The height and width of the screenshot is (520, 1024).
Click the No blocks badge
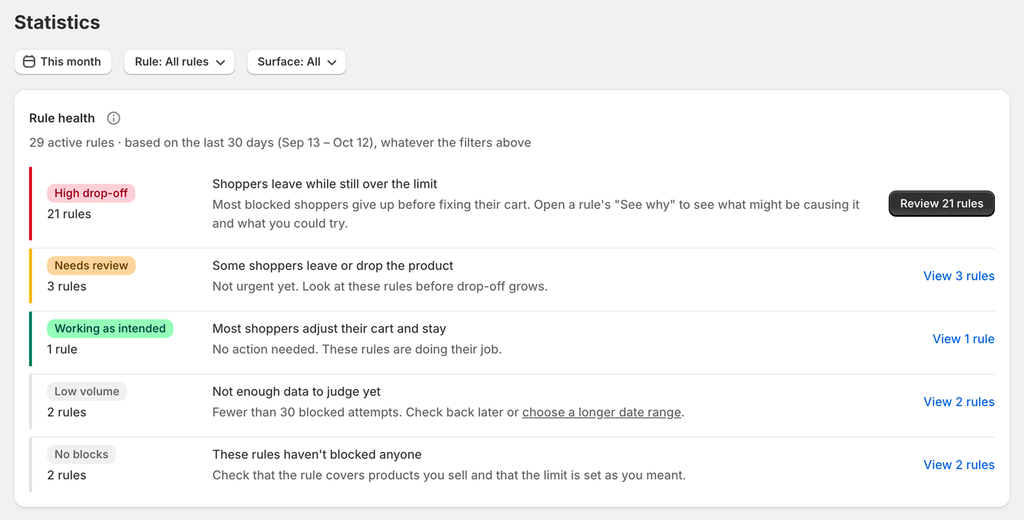81,454
